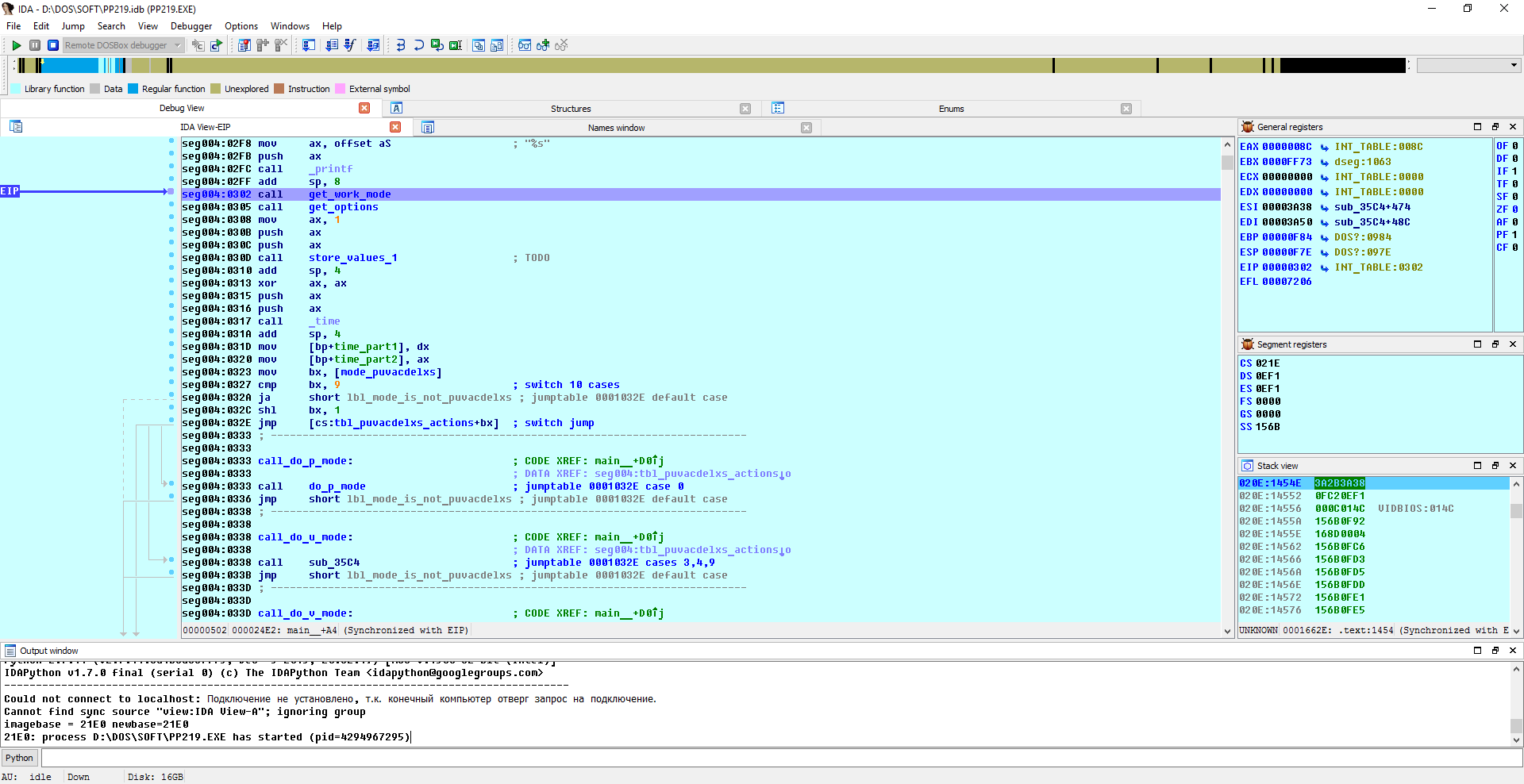This screenshot has width=1524, height=784.
Task: Click the Structures tab icon
Action: click(397, 108)
